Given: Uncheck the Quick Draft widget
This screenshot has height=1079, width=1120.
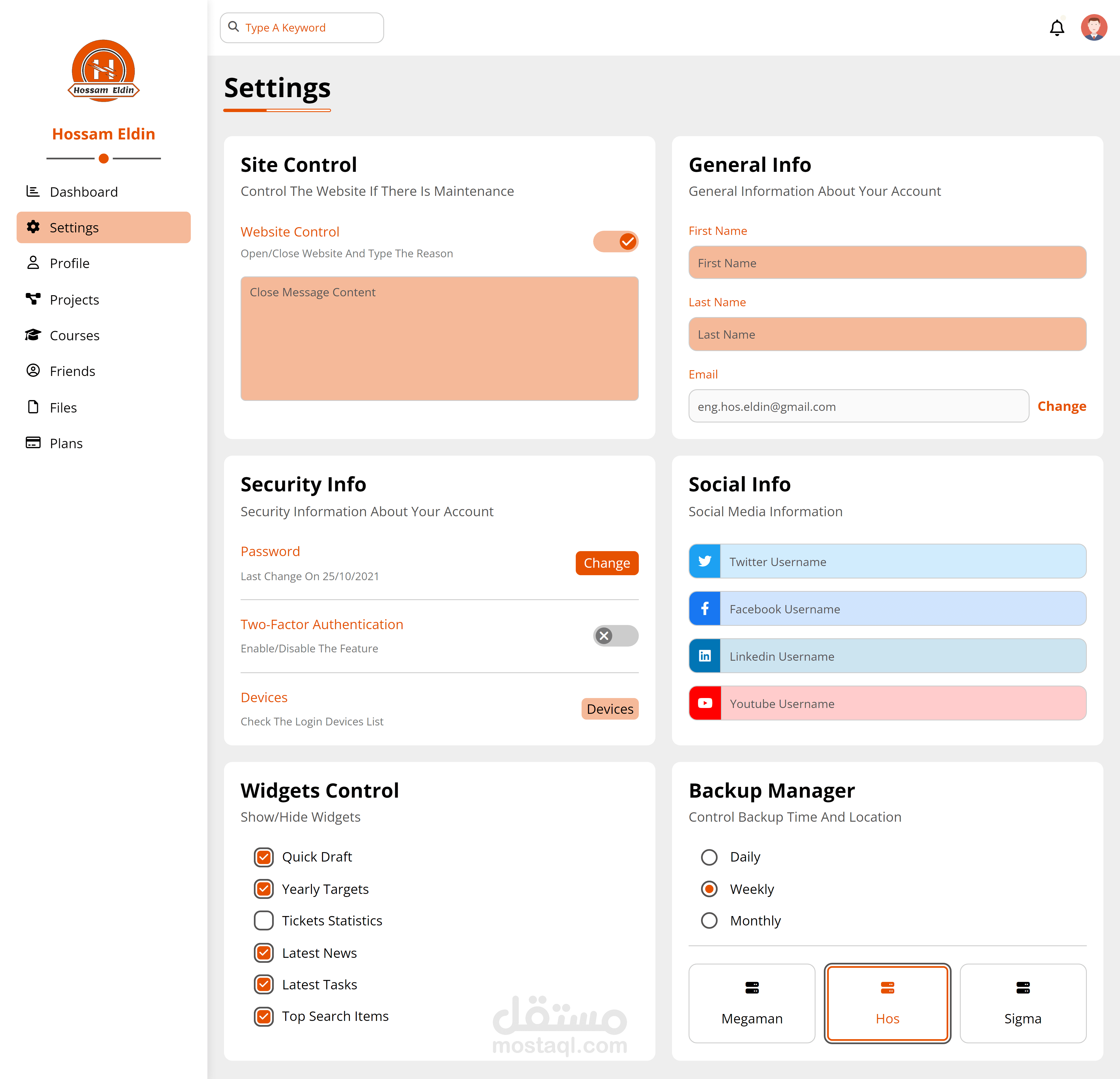Looking at the screenshot, I should (264, 857).
